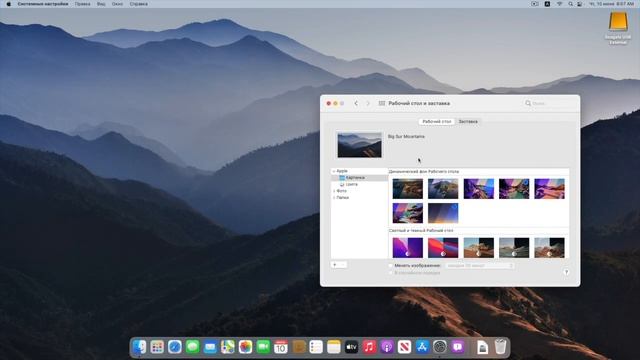Collapse the Apple group in the sidebar
The image size is (640, 360).
334,171
